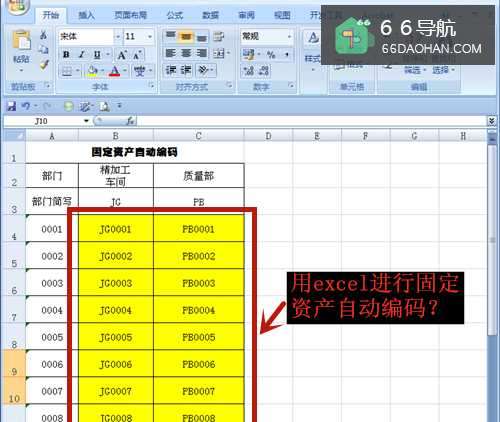Switch to the 插入 ribbon tab
Screen dimensions: 500x422
click(87, 15)
